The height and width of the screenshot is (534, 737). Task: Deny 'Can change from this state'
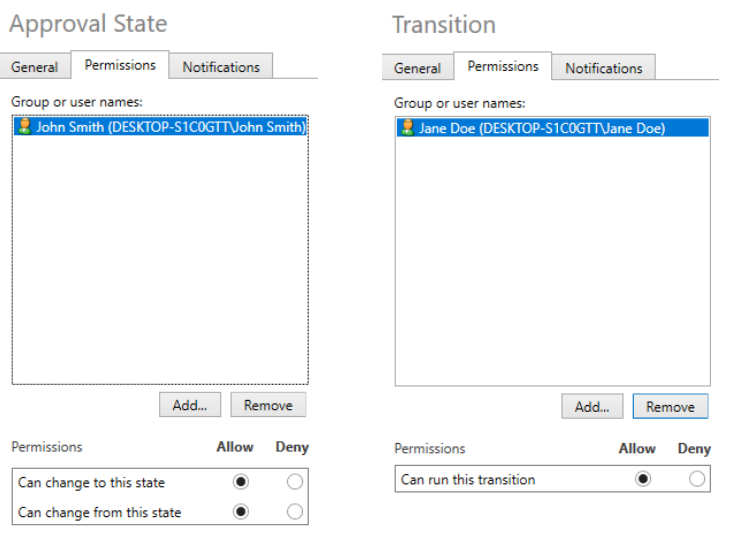(x=295, y=511)
